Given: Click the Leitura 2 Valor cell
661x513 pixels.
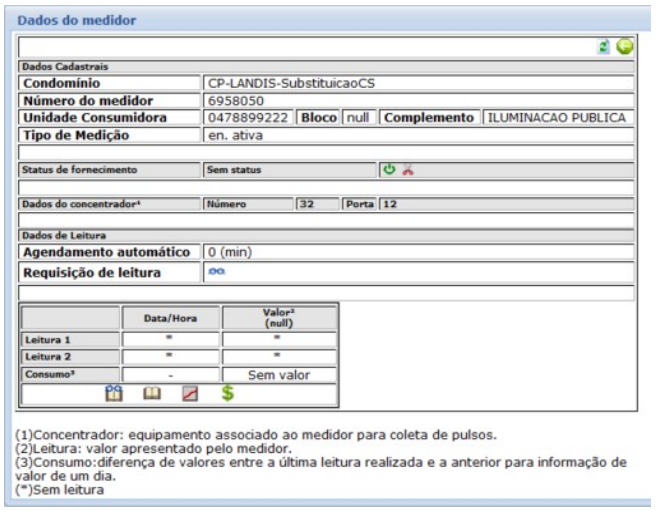Looking at the screenshot, I should (279, 356).
